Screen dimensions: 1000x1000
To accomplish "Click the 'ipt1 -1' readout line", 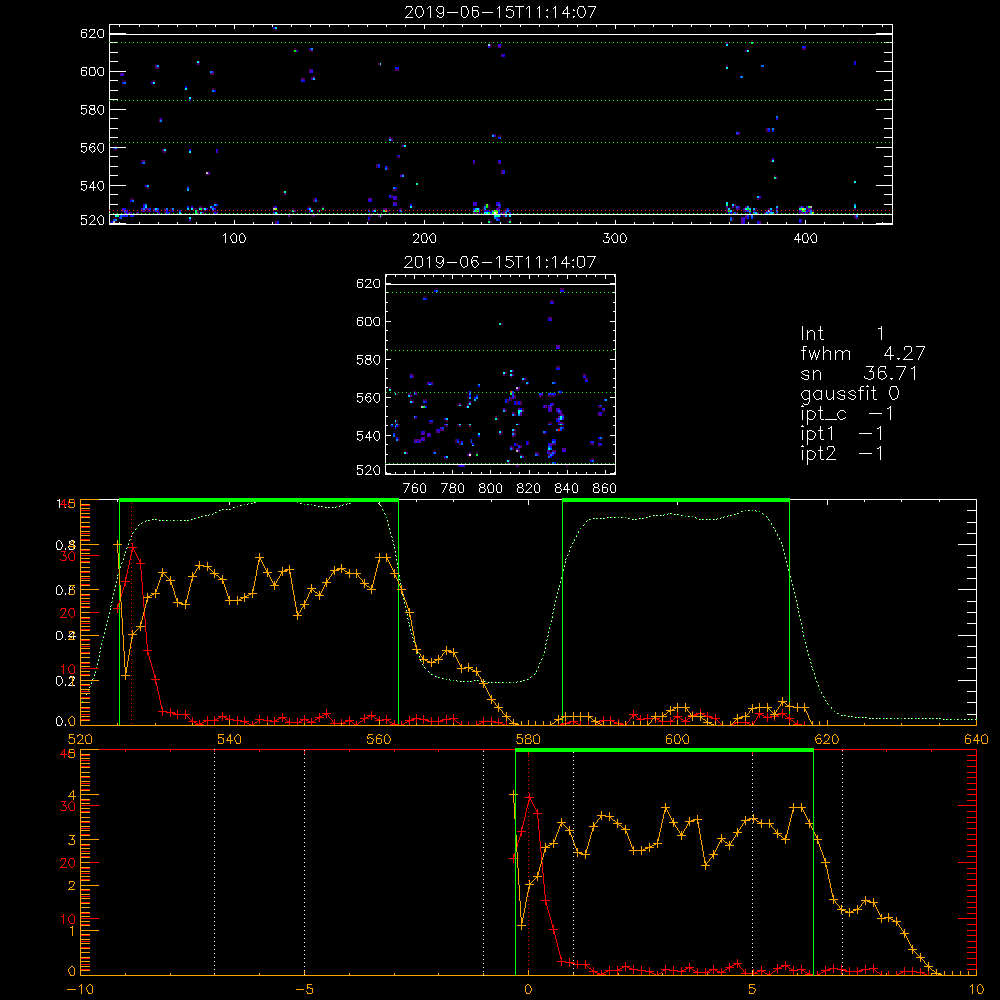I will 842,434.
